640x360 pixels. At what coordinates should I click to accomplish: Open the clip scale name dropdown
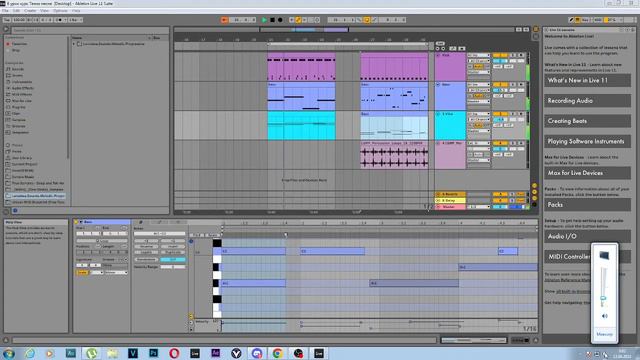click(x=116, y=272)
